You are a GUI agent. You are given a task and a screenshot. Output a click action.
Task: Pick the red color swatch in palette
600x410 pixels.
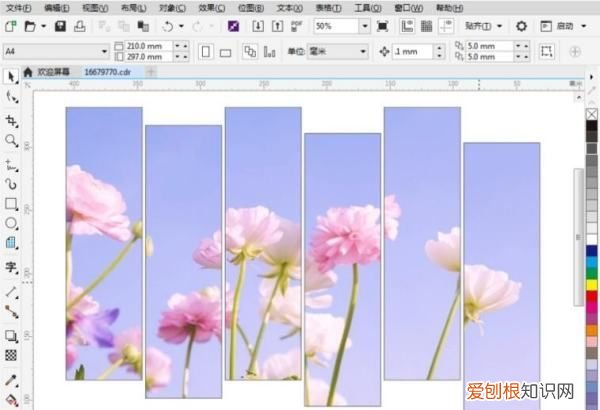pyautogui.click(x=592, y=296)
